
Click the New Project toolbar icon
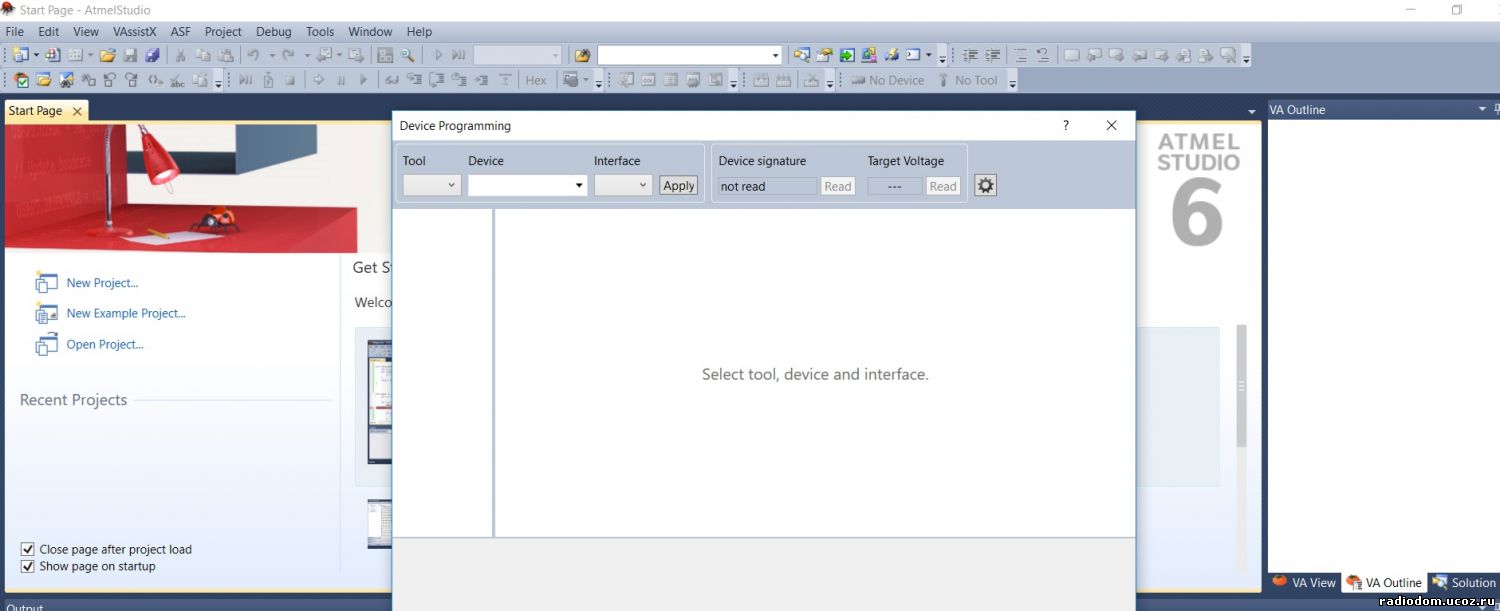(20, 55)
